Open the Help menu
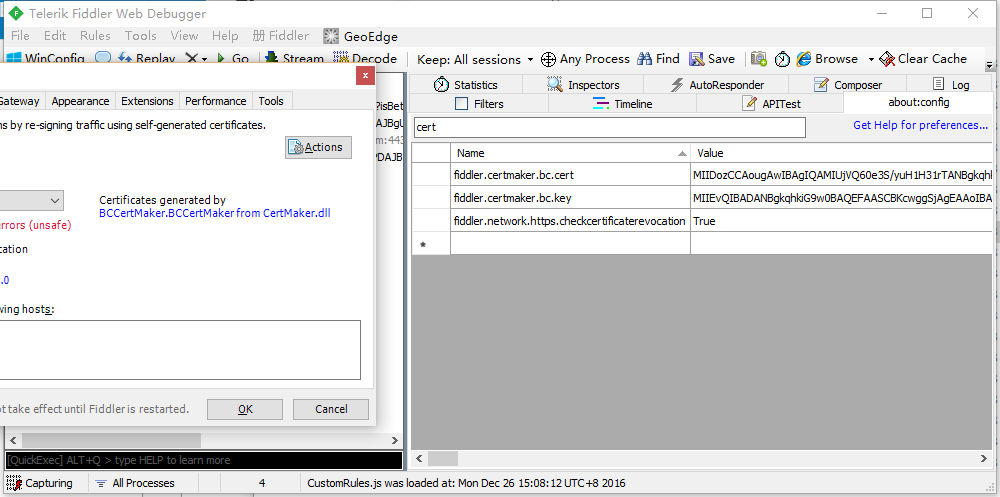The width and height of the screenshot is (1000, 497). (225, 36)
